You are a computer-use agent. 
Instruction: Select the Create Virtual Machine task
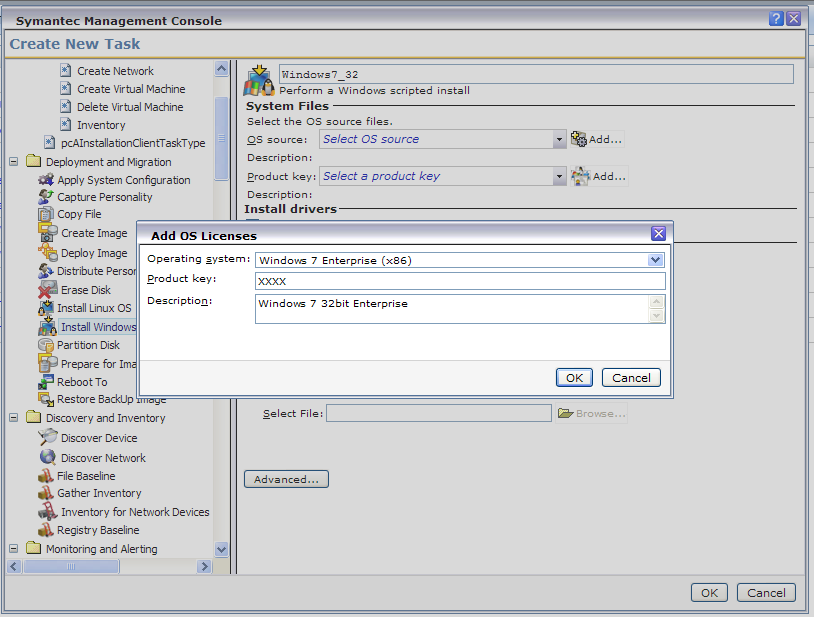(x=131, y=89)
